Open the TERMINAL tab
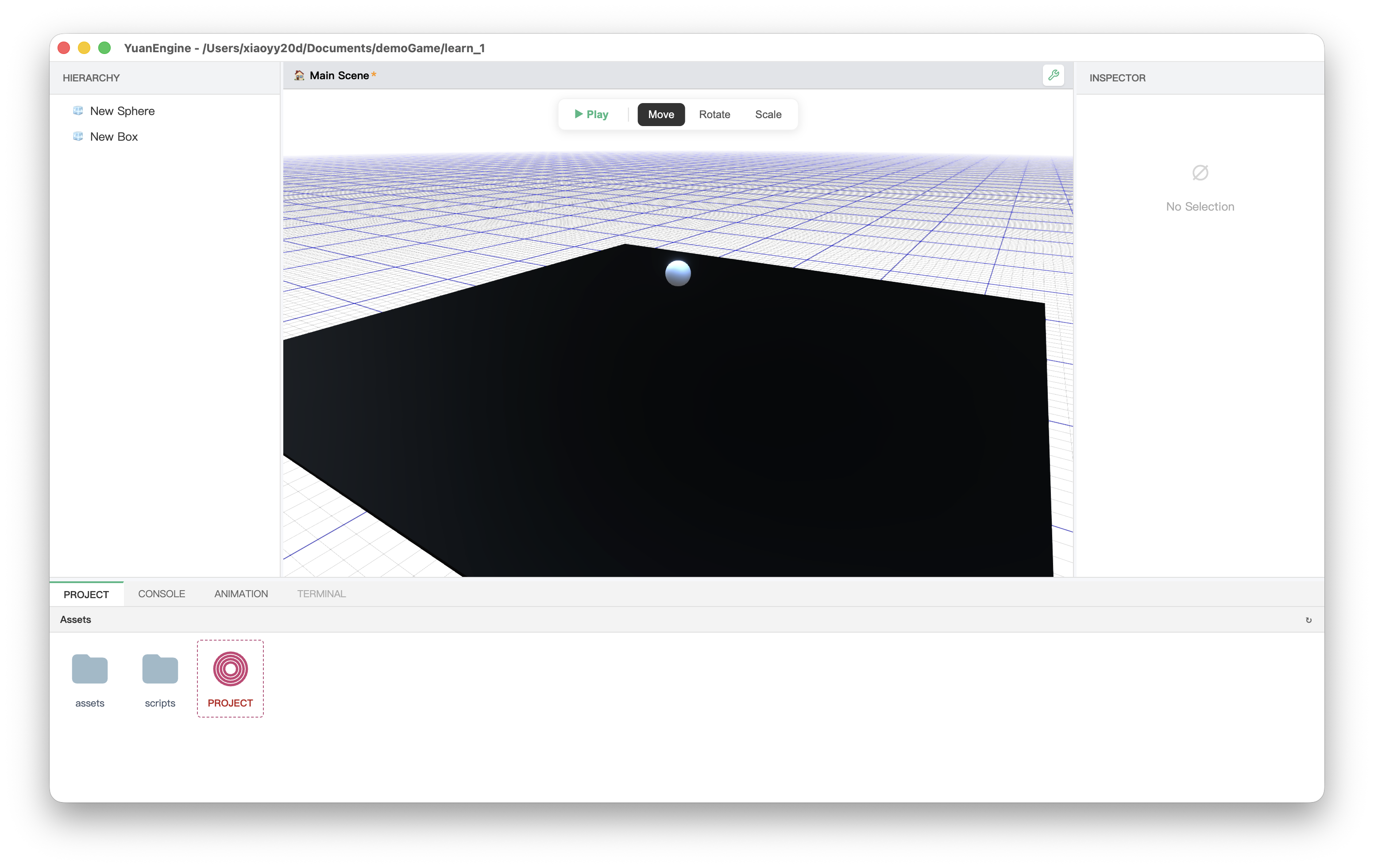 point(321,594)
